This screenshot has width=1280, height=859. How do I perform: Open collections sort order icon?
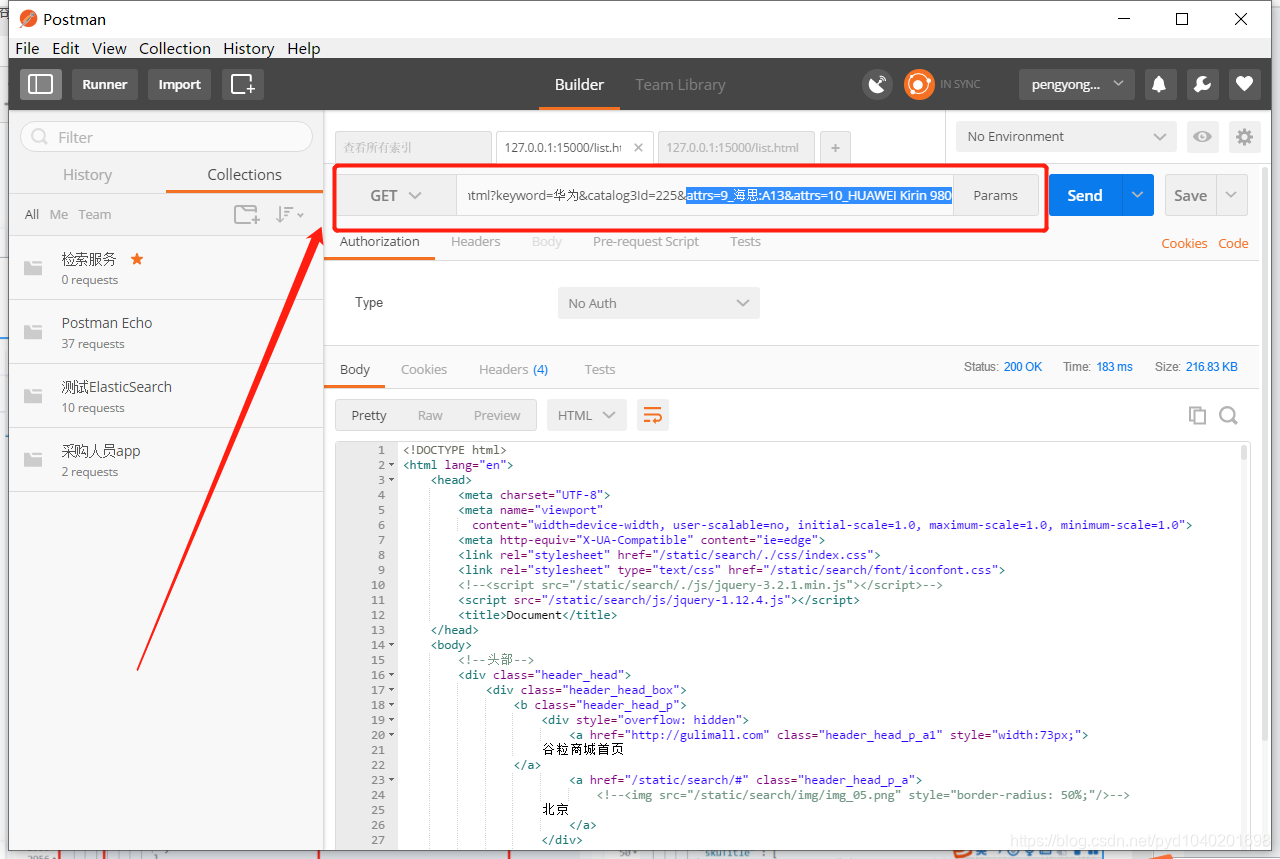pyautogui.click(x=289, y=214)
